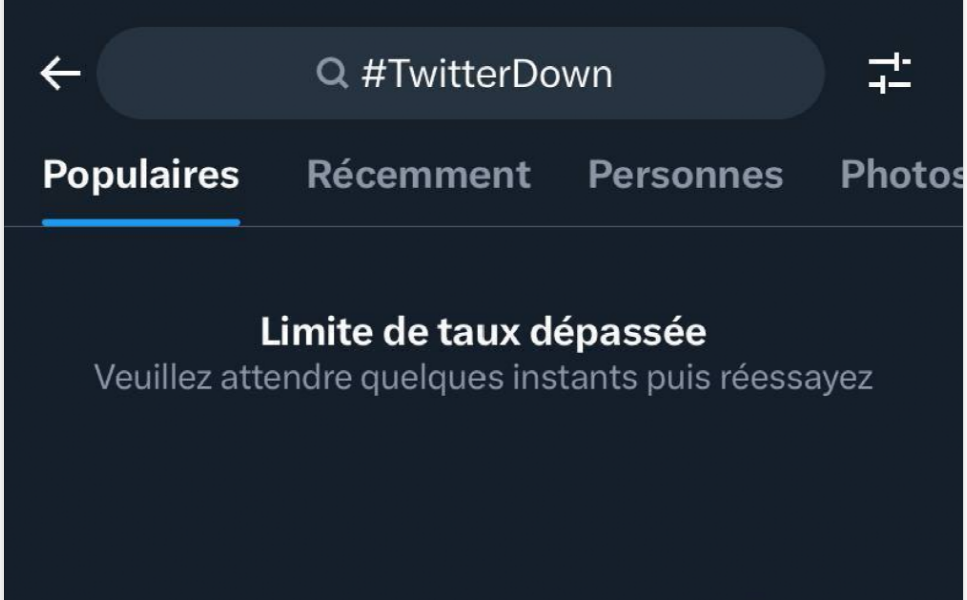The width and height of the screenshot is (967, 600).
Task: Focus the search bar's empty left area
Action: (200, 74)
